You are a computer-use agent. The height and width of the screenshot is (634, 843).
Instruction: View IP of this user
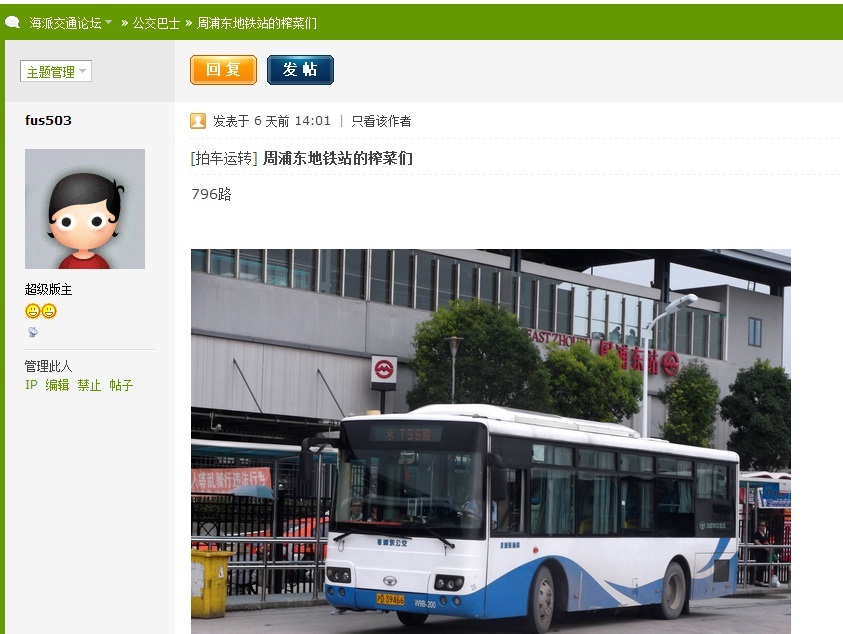(31, 384)
